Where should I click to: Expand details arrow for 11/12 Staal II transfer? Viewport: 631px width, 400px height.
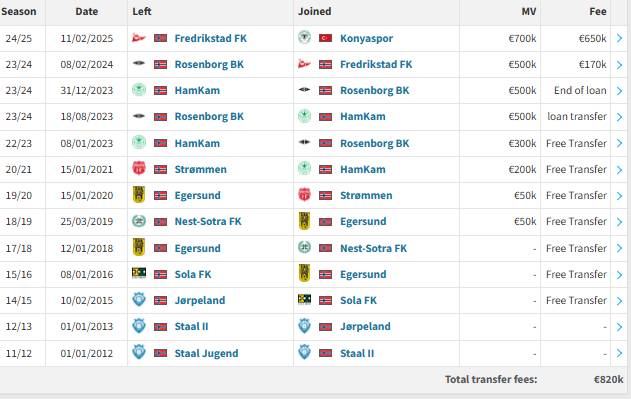click(620, 353)
